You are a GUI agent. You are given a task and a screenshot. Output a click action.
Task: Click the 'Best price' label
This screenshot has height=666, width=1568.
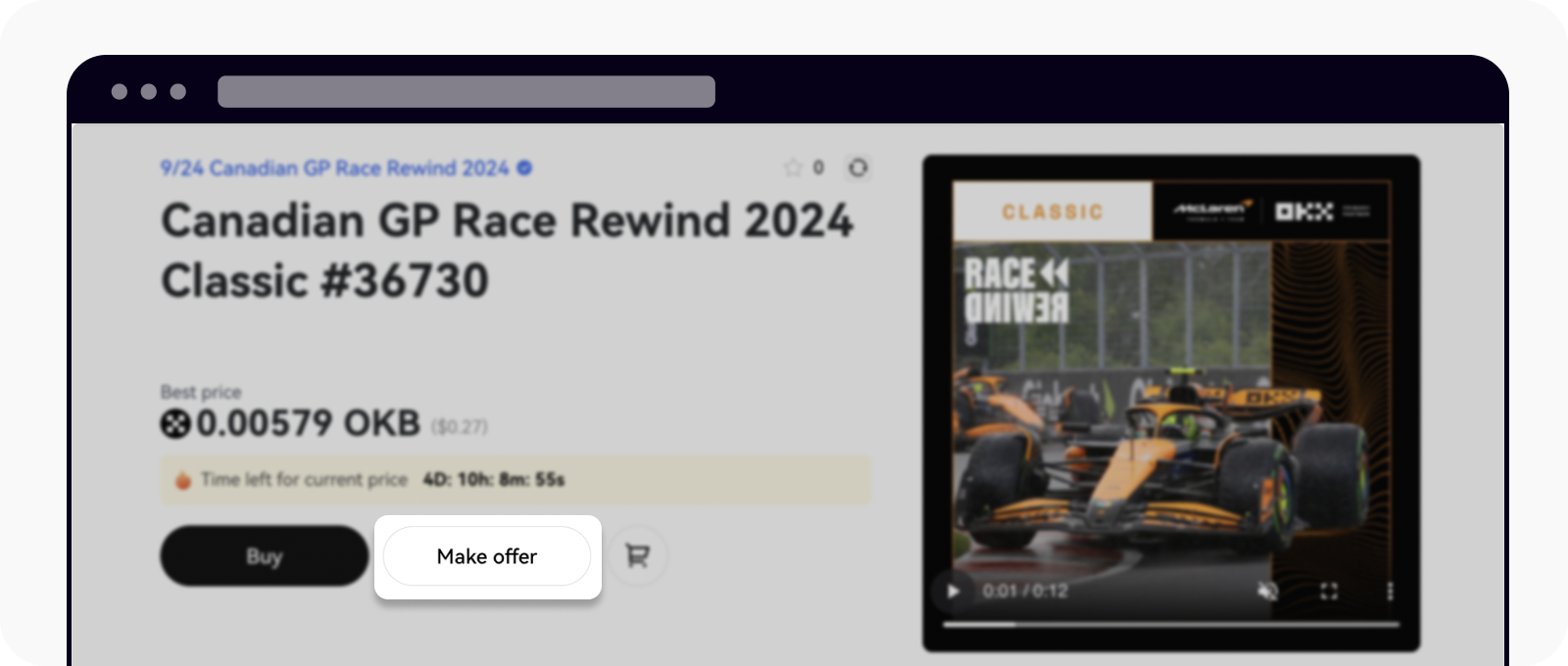(201, 392)
